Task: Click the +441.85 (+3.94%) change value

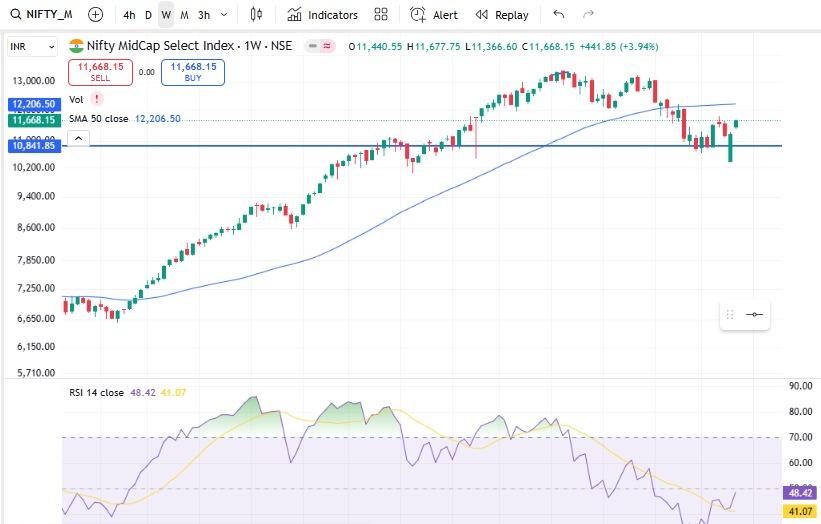Action: [618, 47]
